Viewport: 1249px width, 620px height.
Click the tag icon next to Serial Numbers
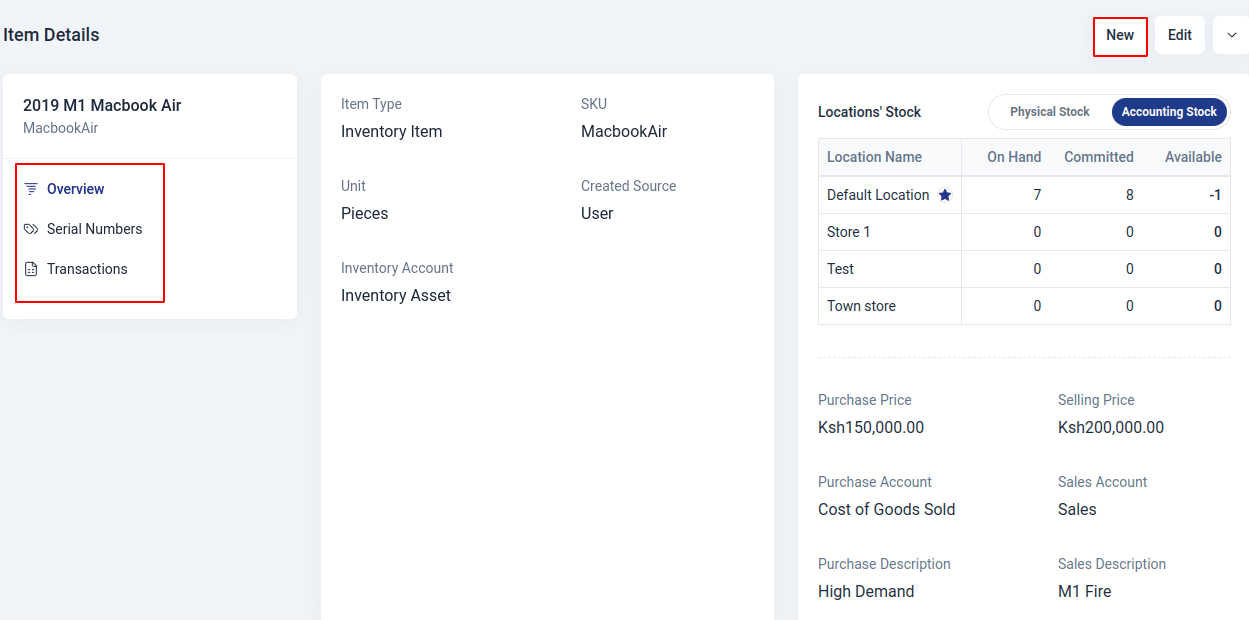(x=32, y=228)
